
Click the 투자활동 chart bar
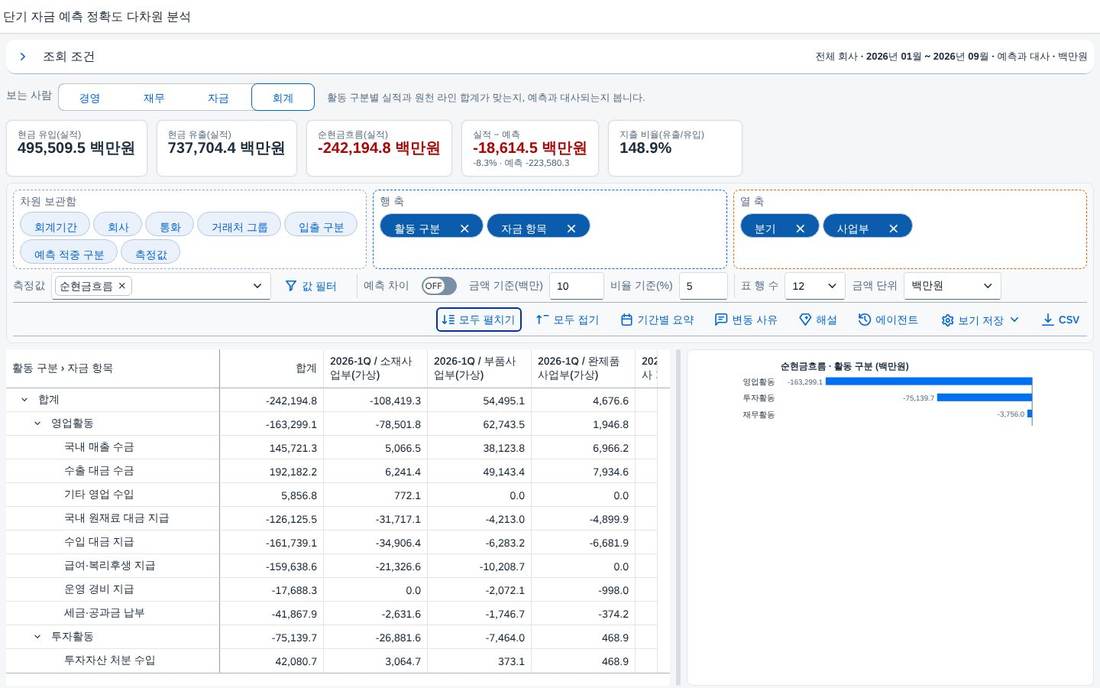click(x=984, y=398)
